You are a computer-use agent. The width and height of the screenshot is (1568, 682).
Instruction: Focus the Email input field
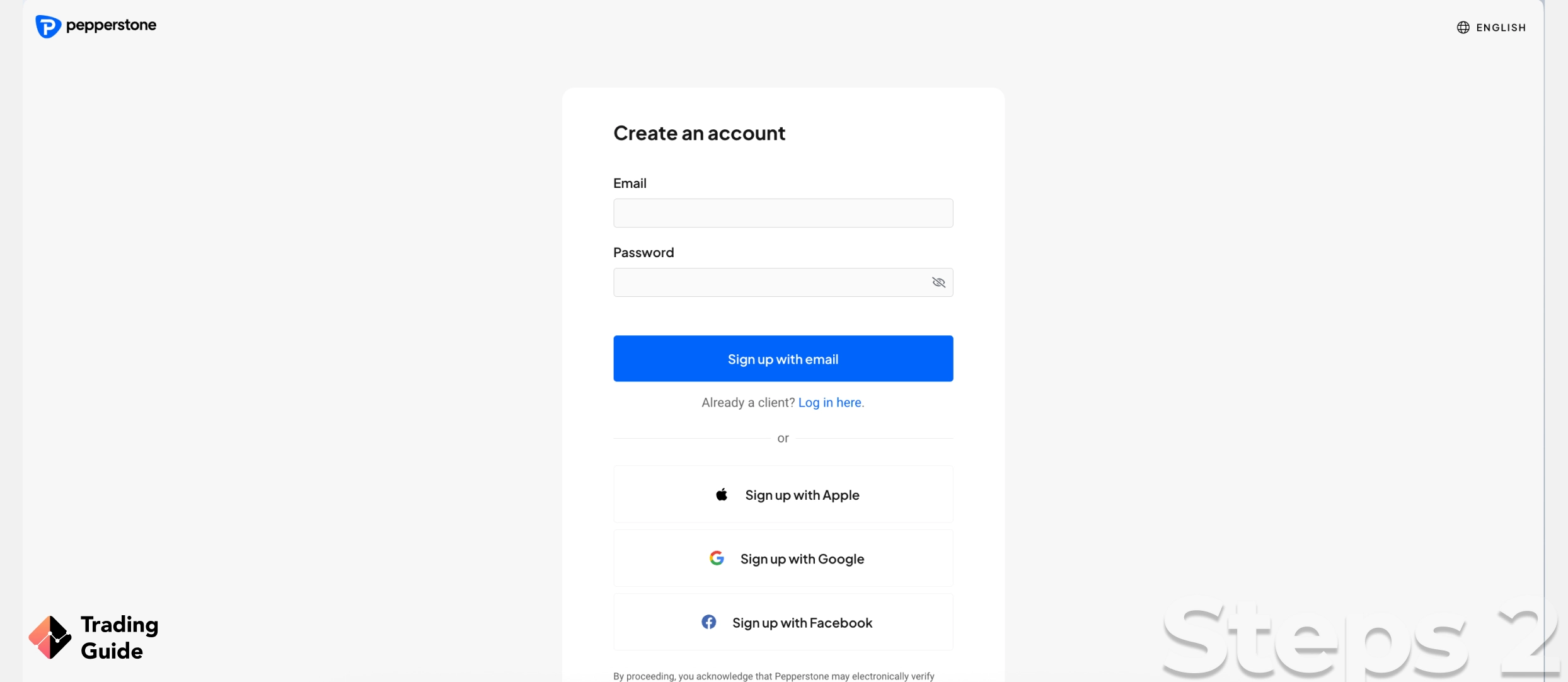783,213
